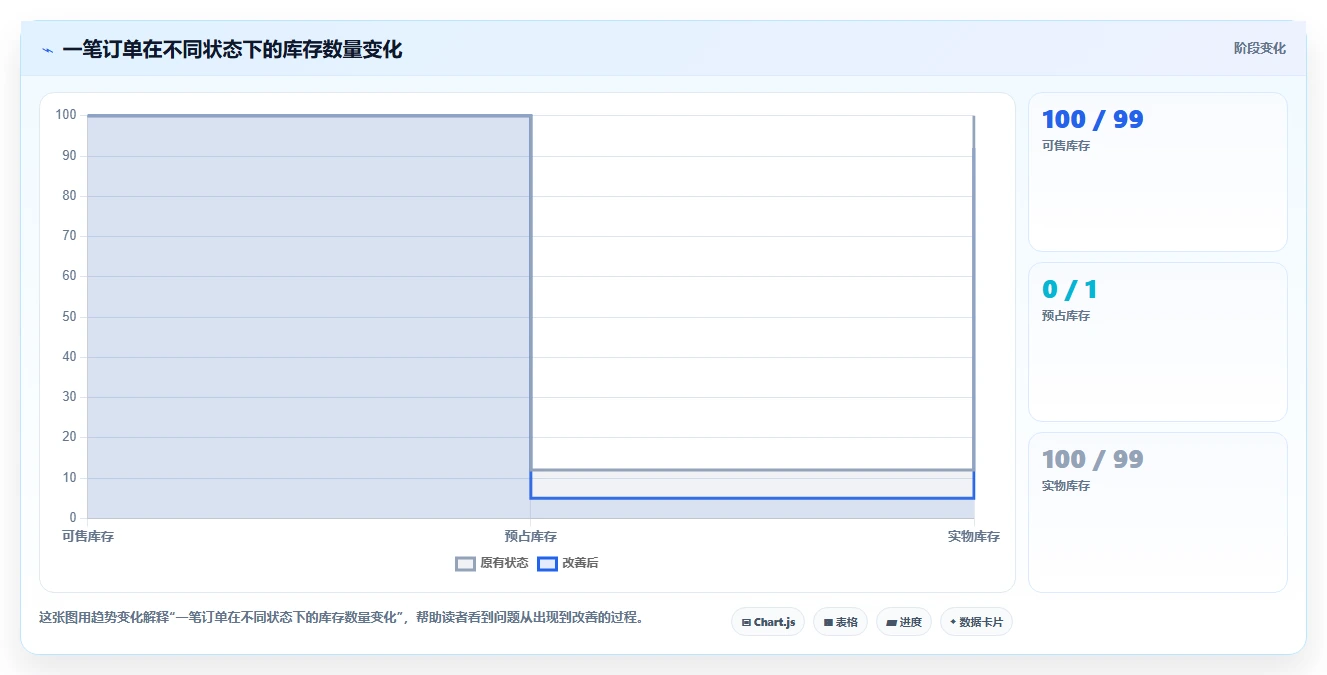Screen dimensions: 1327x675
Task: Click the icon in the 表格 chip
Action: pos(828,622)
